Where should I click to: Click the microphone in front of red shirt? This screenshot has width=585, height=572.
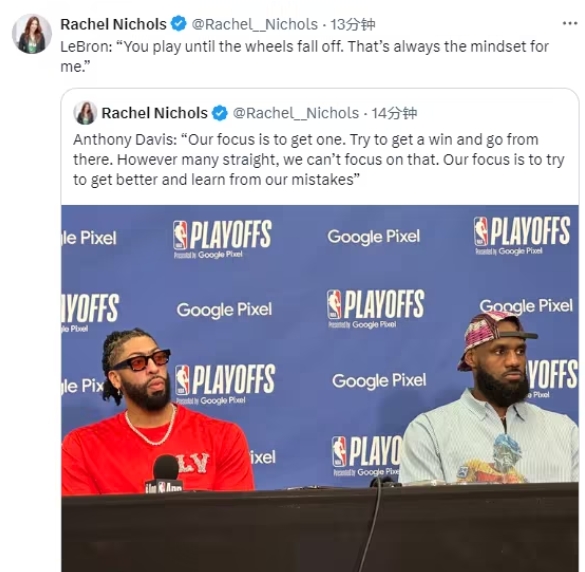165,472
